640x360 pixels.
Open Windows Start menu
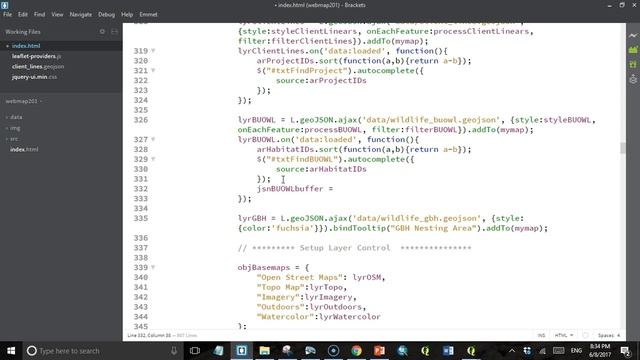(11, 351)
